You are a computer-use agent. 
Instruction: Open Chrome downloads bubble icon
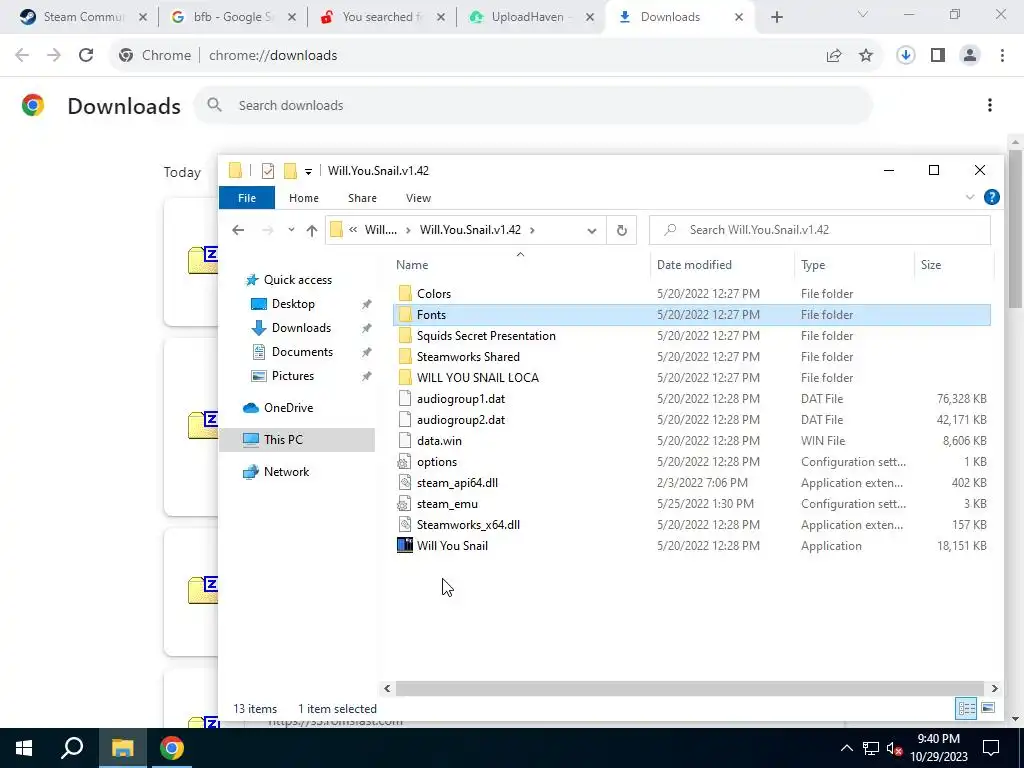(x=905, y=56)
